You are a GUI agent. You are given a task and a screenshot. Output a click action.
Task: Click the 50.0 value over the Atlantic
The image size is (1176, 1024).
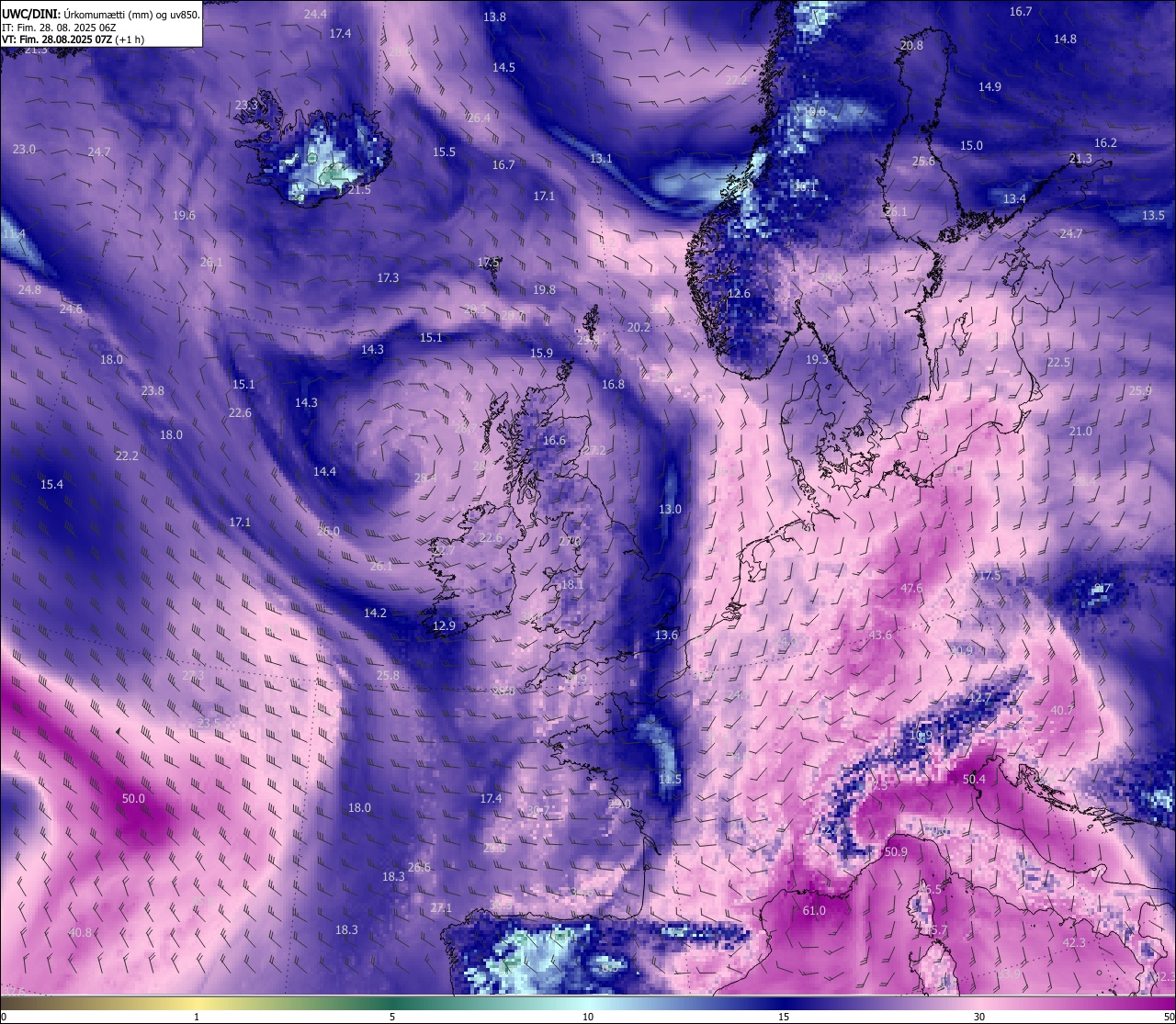[x=133, y=798]
